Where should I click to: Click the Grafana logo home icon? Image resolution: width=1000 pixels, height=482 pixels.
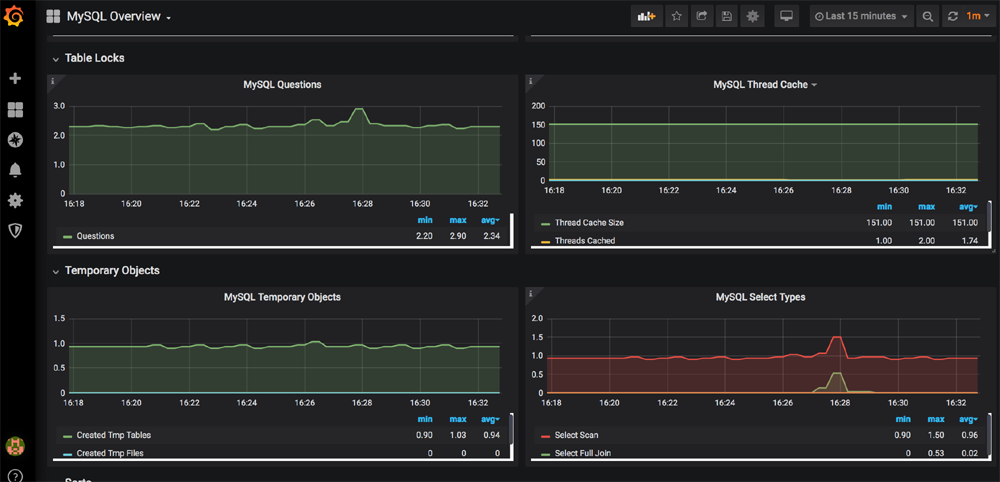pyautogui.click(x=15, y=17)
